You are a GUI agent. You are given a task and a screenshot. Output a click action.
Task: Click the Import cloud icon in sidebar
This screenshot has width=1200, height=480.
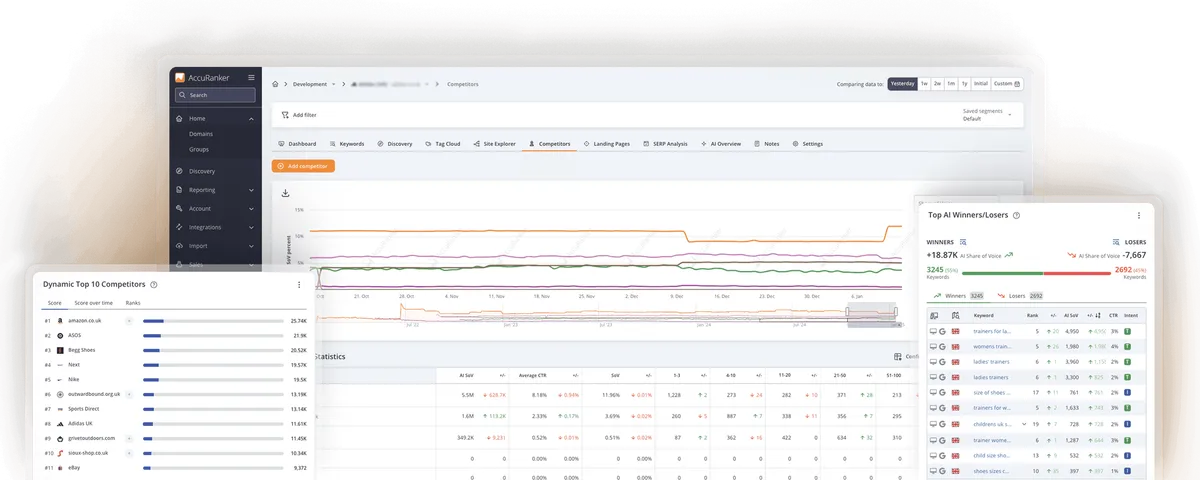(x=179, y=246)
